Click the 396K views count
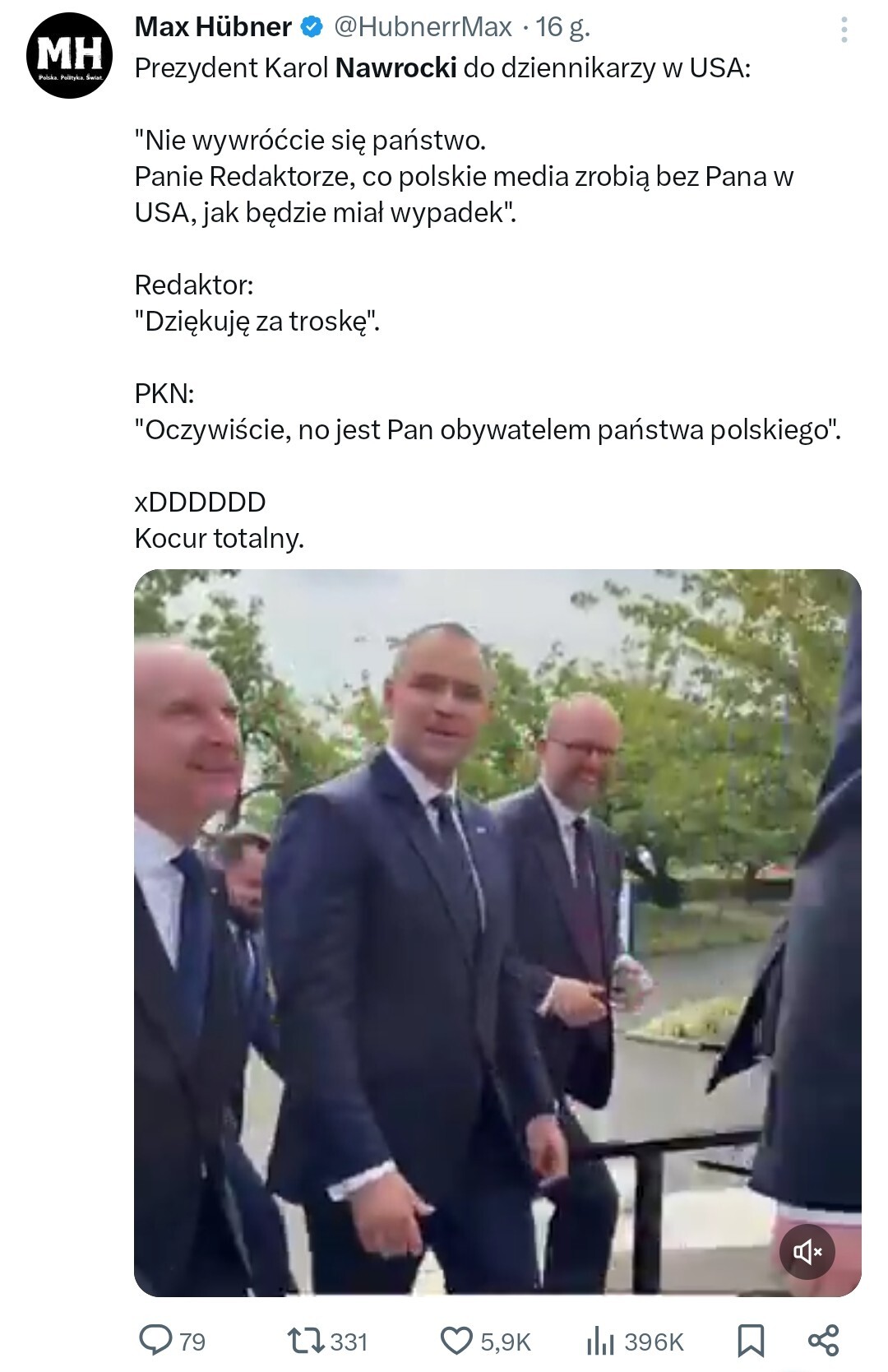This screenshot has height=1372, width=888. [x=654, y=1342]
